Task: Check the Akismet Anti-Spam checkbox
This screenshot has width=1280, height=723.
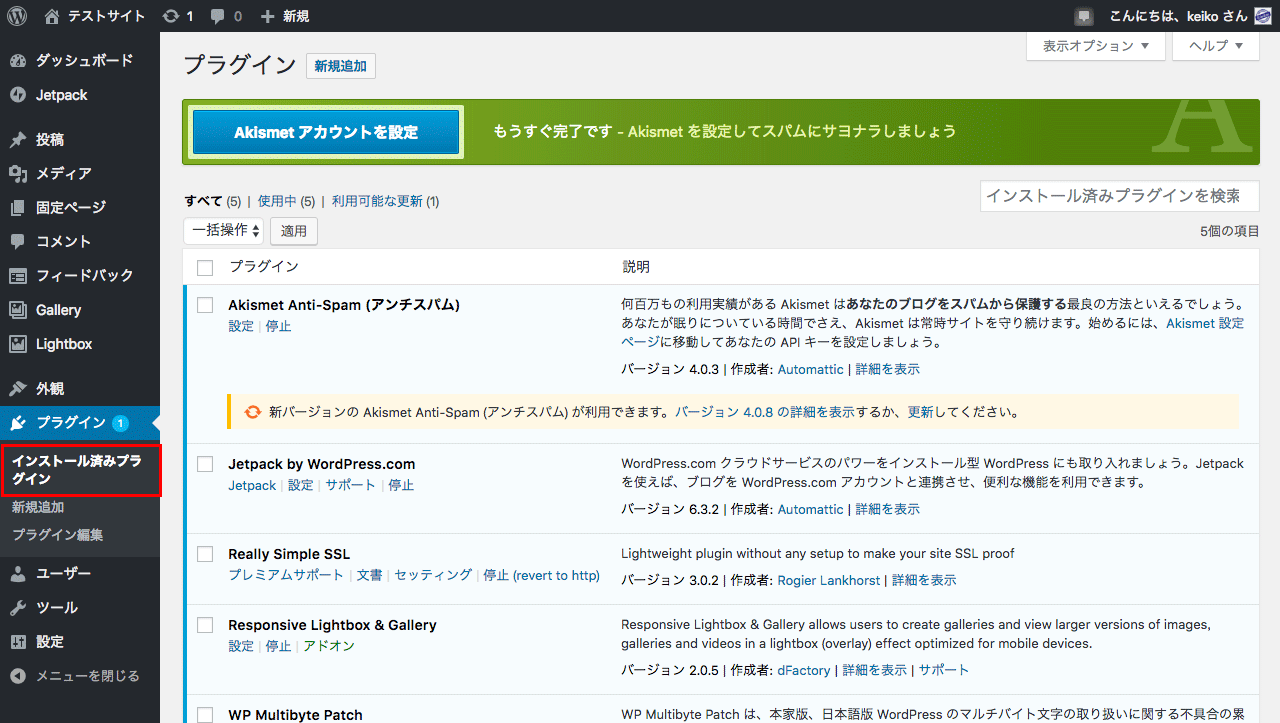Action: tap(205, 305)
